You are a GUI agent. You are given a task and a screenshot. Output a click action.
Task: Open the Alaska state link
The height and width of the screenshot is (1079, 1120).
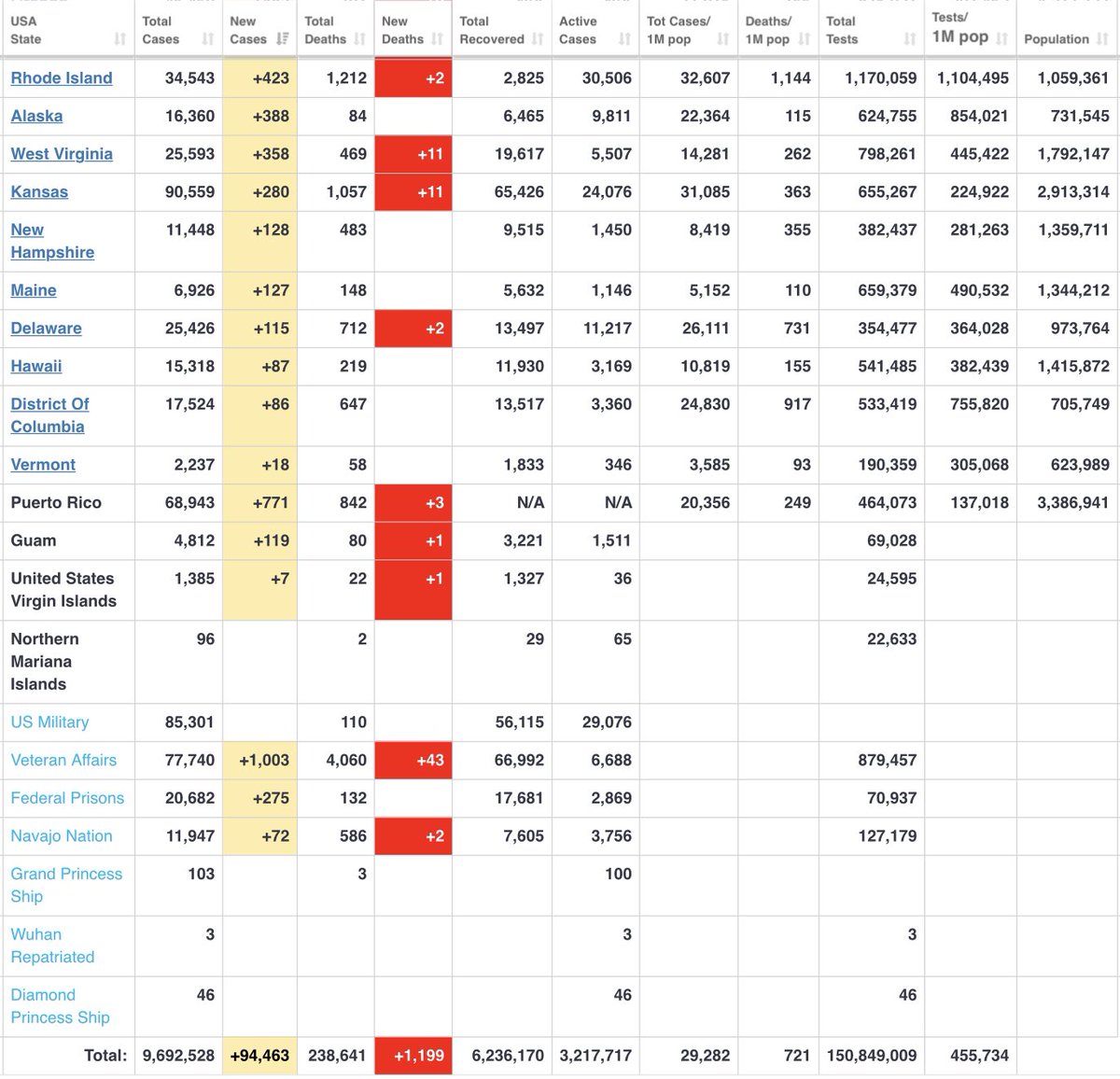(37, 116)
